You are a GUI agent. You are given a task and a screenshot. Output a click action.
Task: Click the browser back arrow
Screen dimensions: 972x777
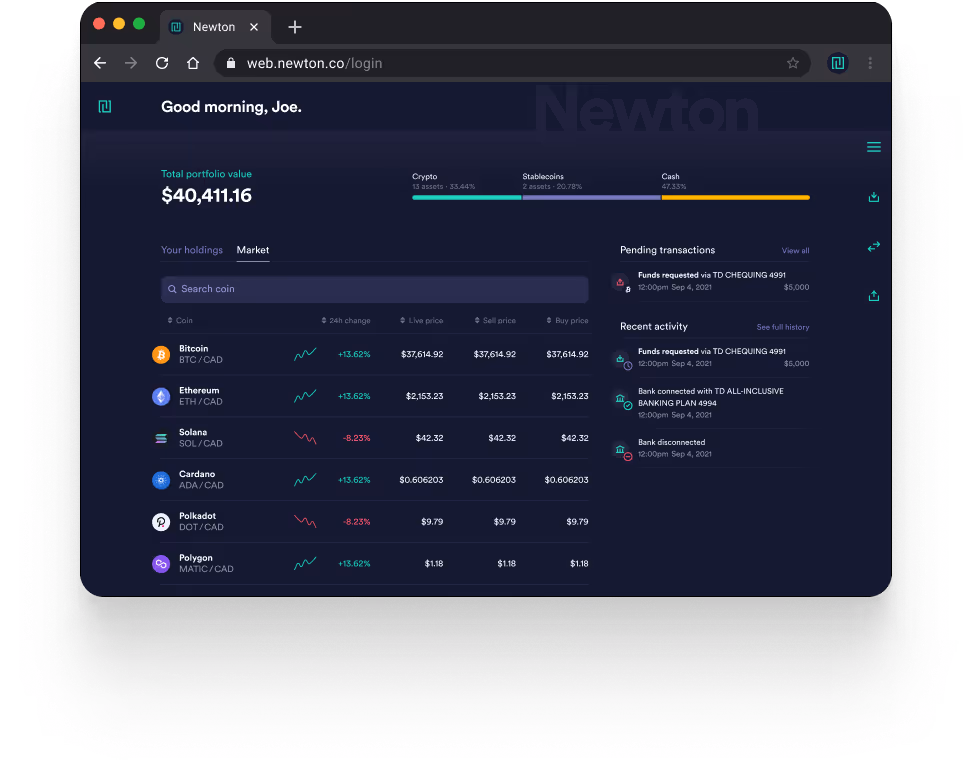coord(100,63)
